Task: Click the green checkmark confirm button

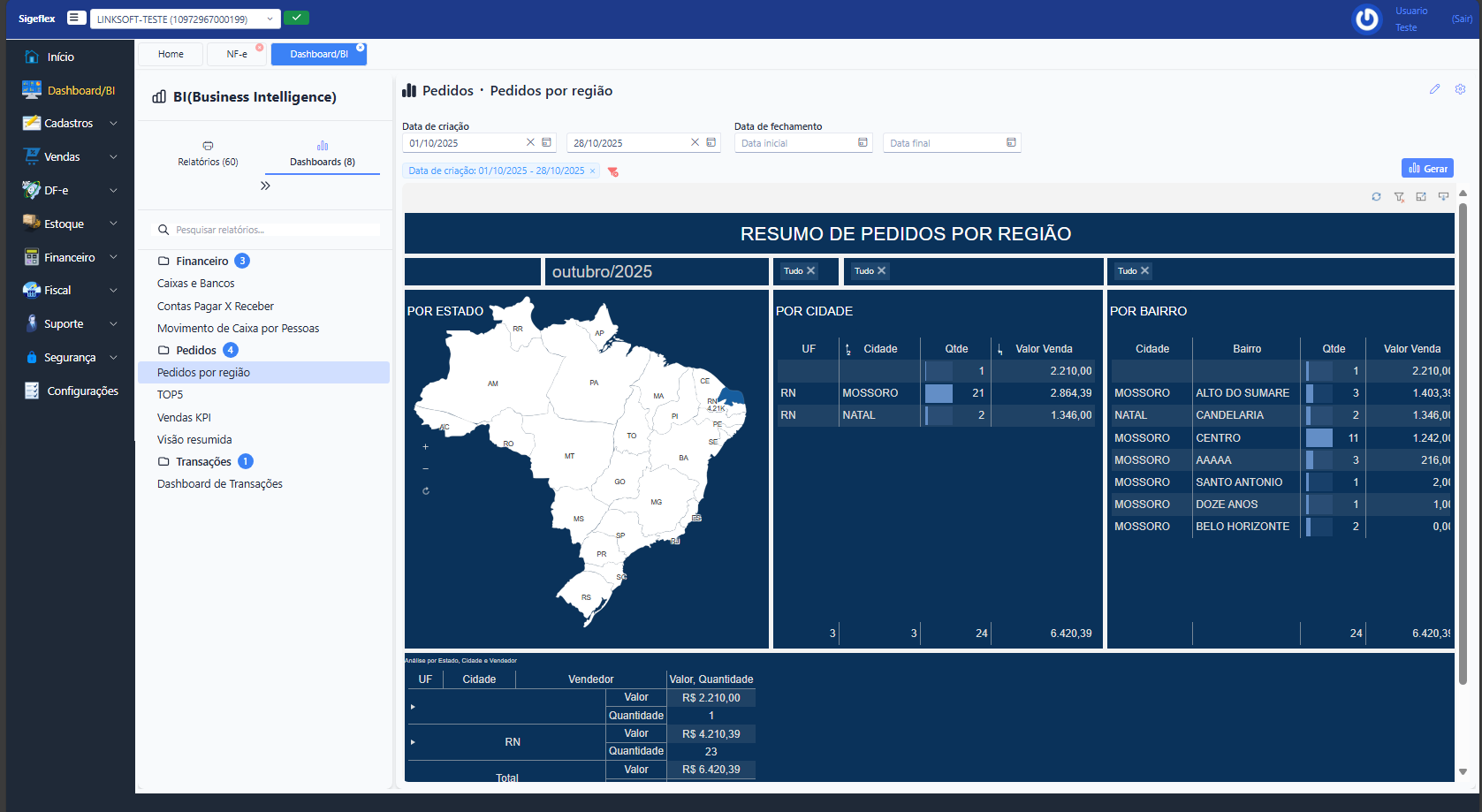Action: pos(297,18)
